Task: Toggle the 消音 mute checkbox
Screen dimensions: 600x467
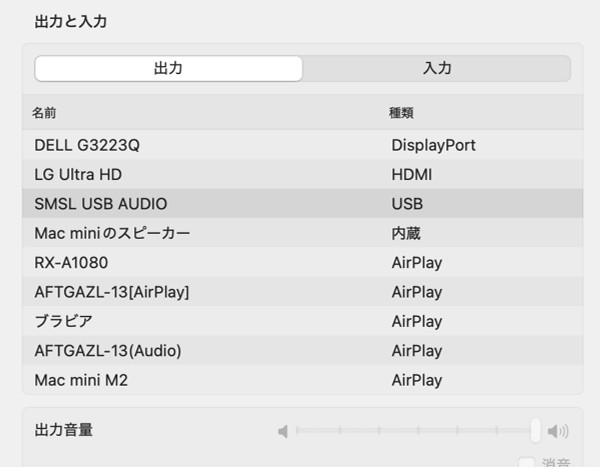Action: pyautogui.click(x=526, y=462)
